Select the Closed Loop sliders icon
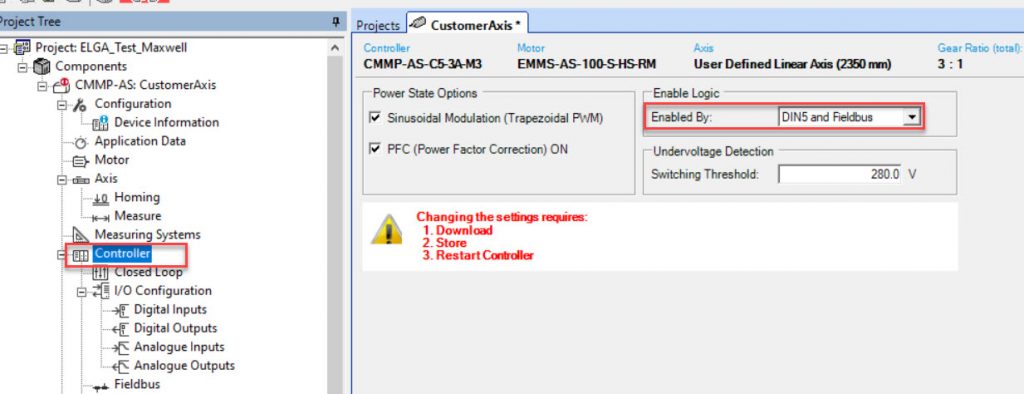 [100, 273]
